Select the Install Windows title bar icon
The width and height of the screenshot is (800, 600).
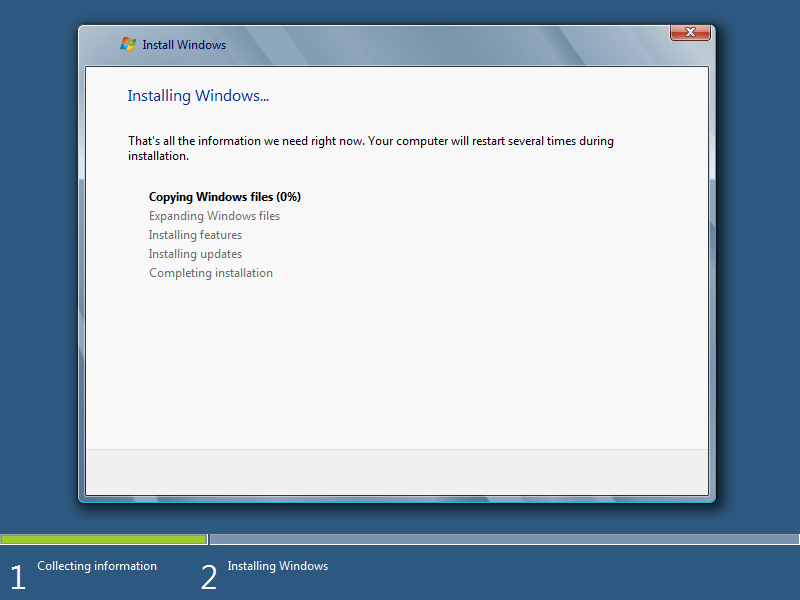[127, 44]
